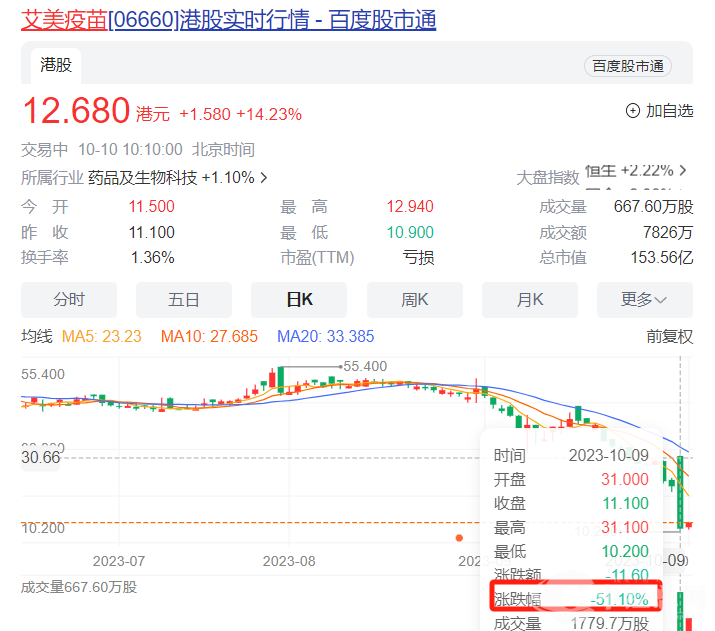Click the 成交额 value 7826万
The image size is (715, 631).
tap(668, 233)
